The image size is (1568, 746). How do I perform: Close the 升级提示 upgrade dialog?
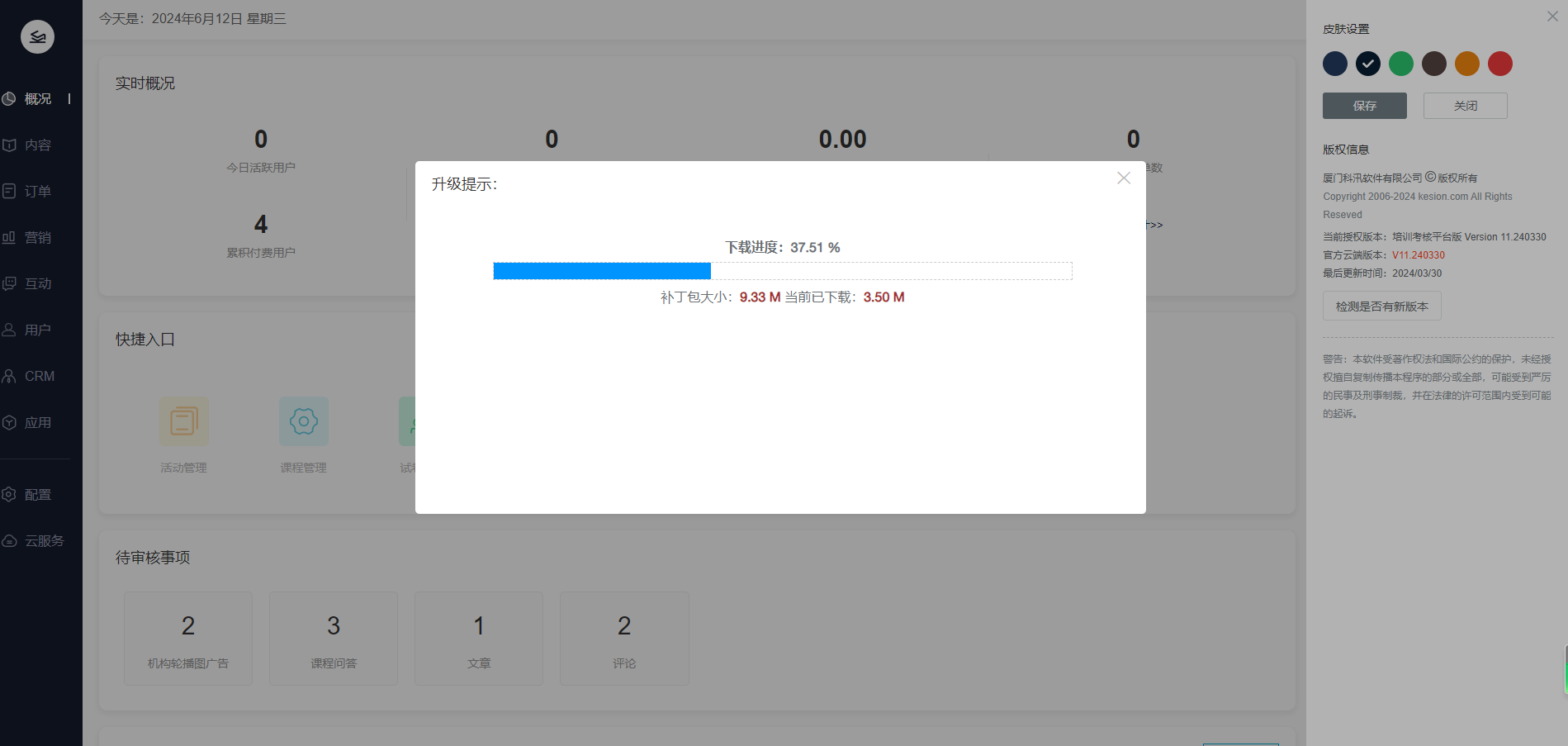1124,178
